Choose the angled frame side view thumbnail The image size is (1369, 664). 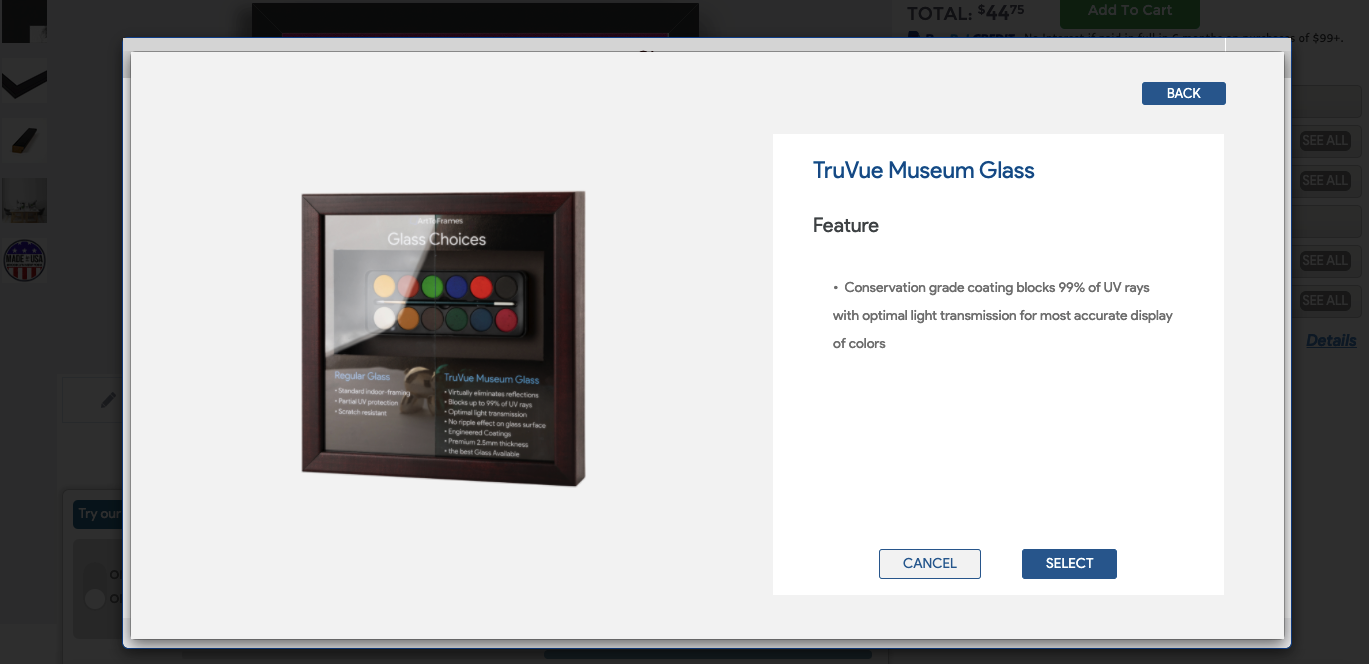[x=23, y=142]
